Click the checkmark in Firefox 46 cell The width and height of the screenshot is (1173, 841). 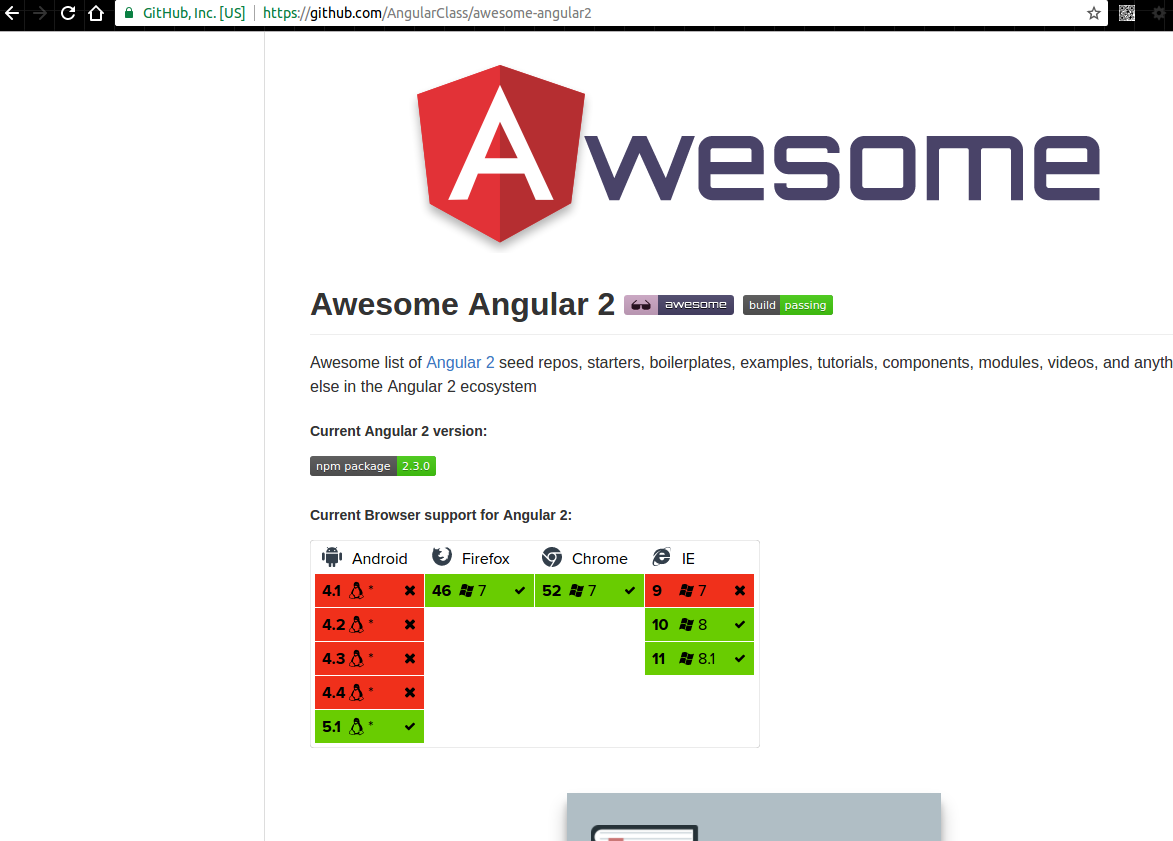520,590
